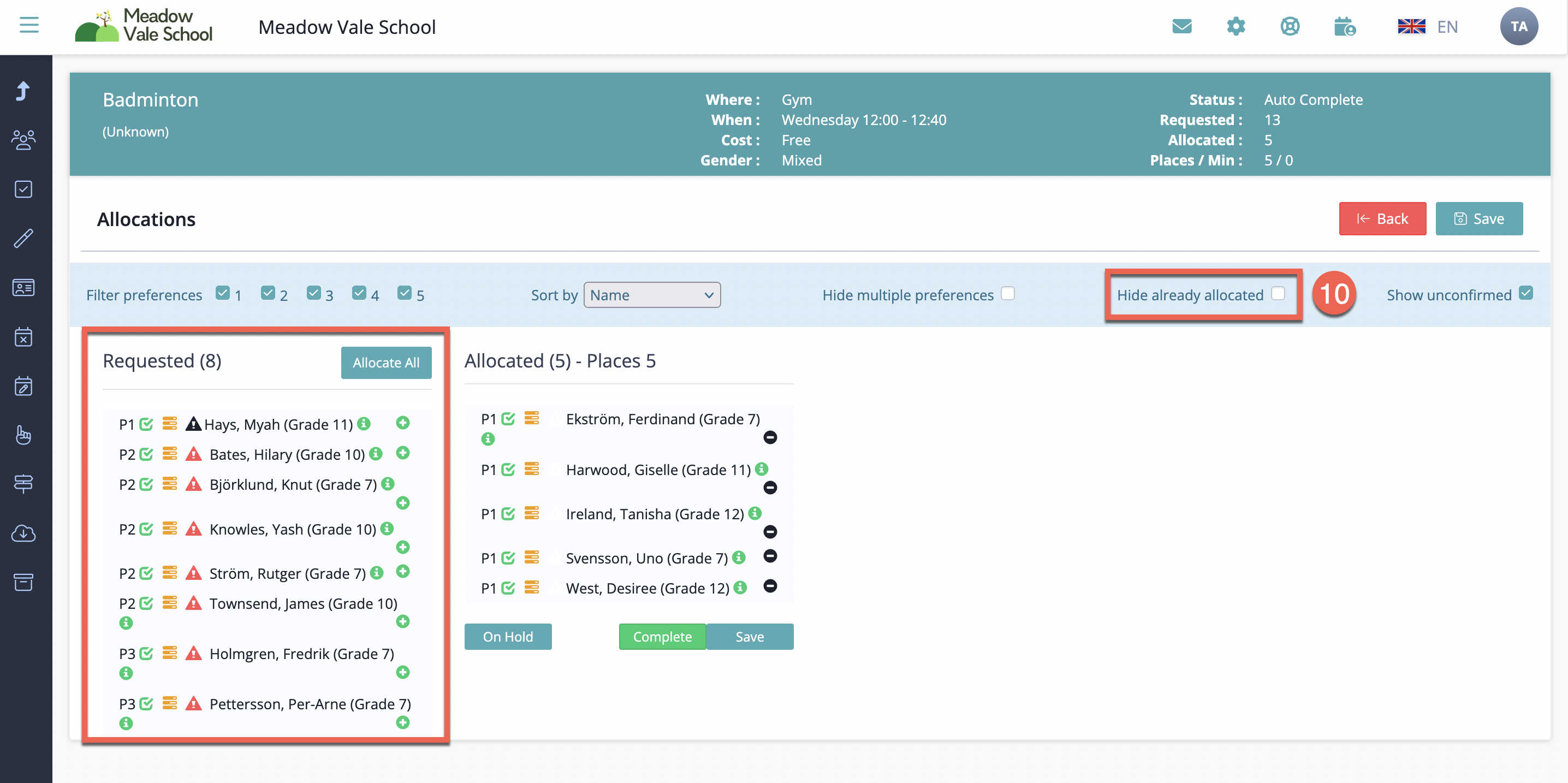Toggle preference 2 filter checkbox
Image resolution: width=1568 pixels, height=783 pixels.
click(x=268, y=293)
